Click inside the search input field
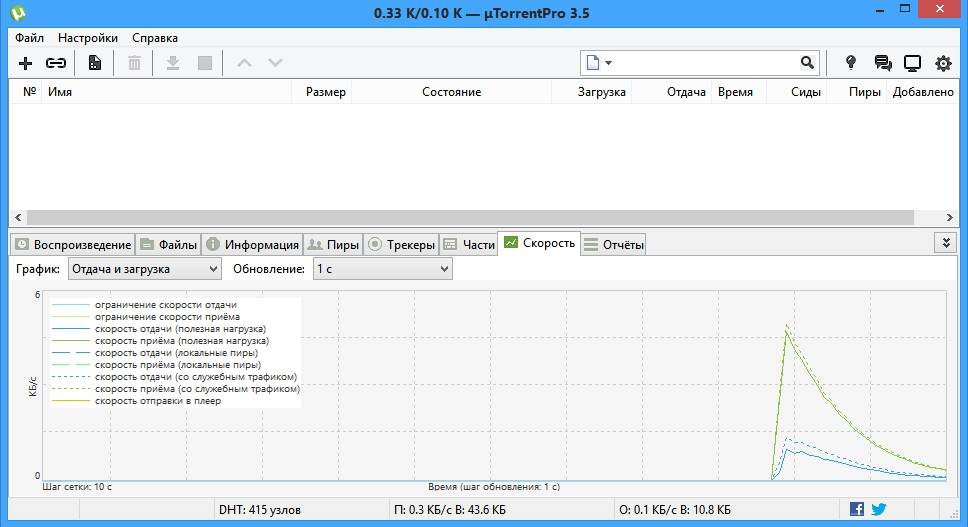This screenshot has width=968, height=527. click(x=706, y=62)
